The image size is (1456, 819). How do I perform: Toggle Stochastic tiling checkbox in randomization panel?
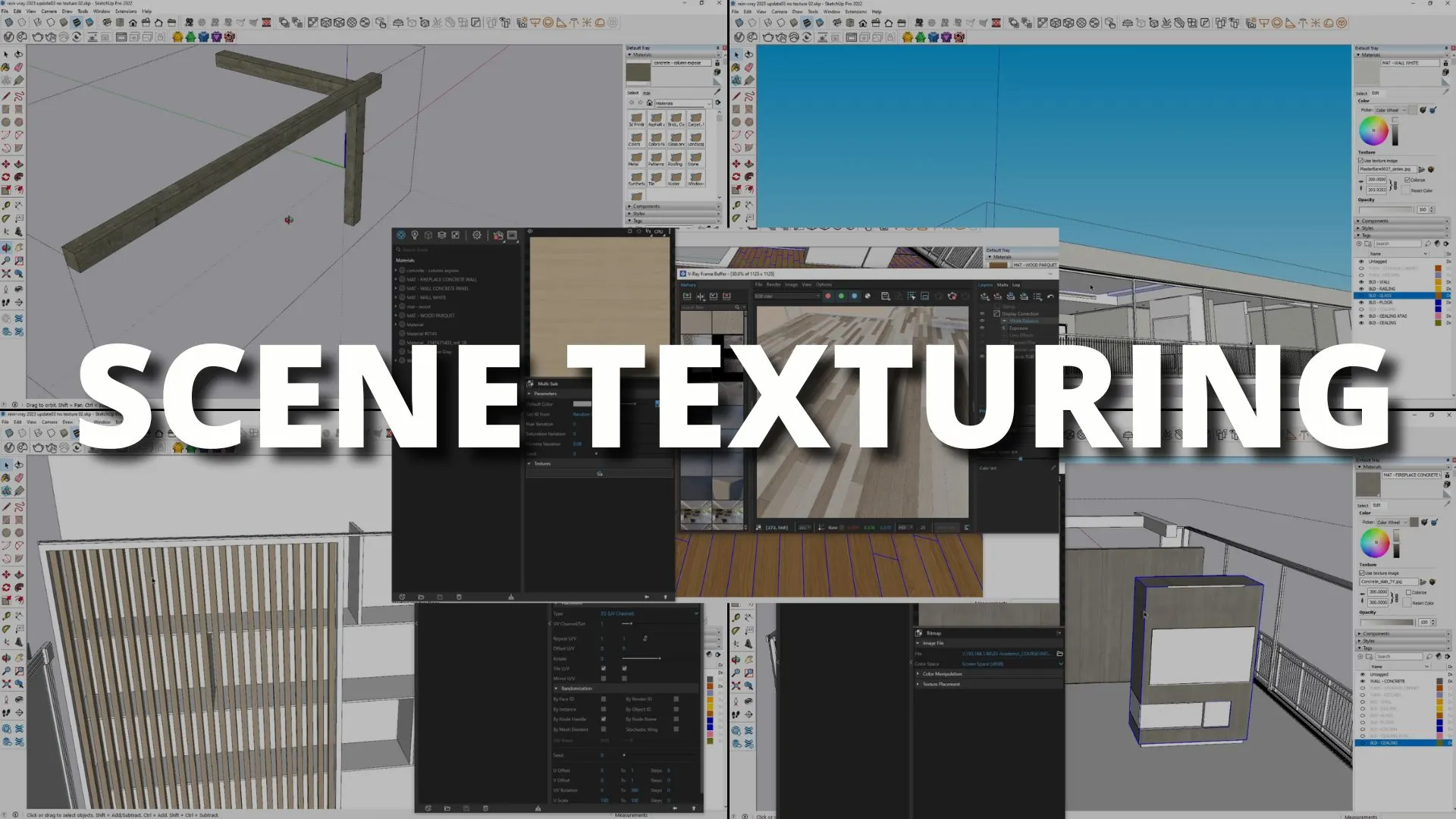pyautogui.click(x=676, y=729)
